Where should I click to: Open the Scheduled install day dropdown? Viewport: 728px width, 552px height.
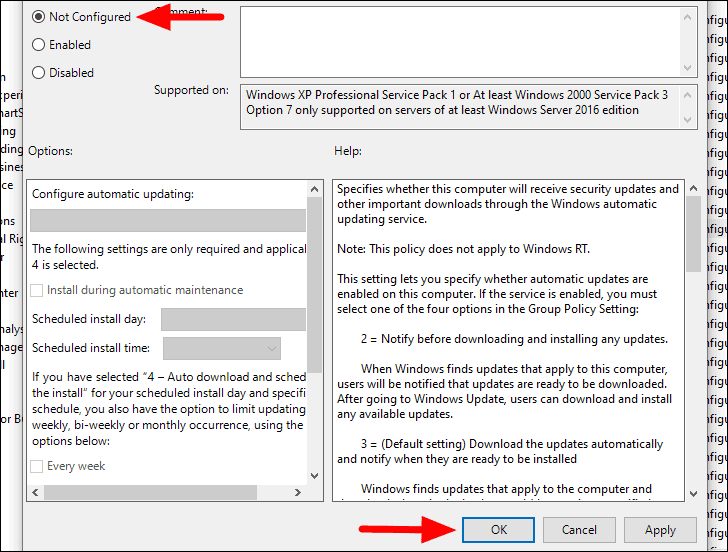233,319
